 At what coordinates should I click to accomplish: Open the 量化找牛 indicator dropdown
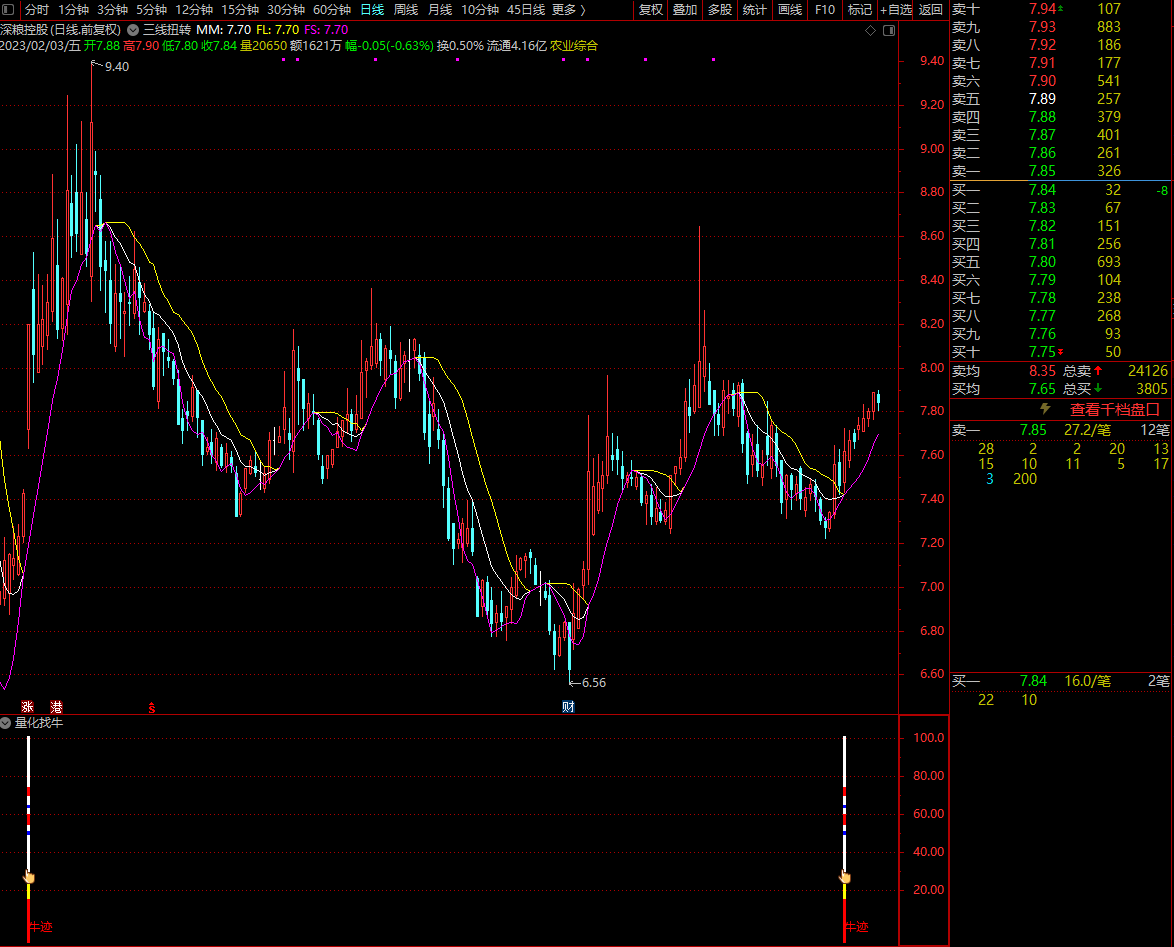tap(6, 723)
